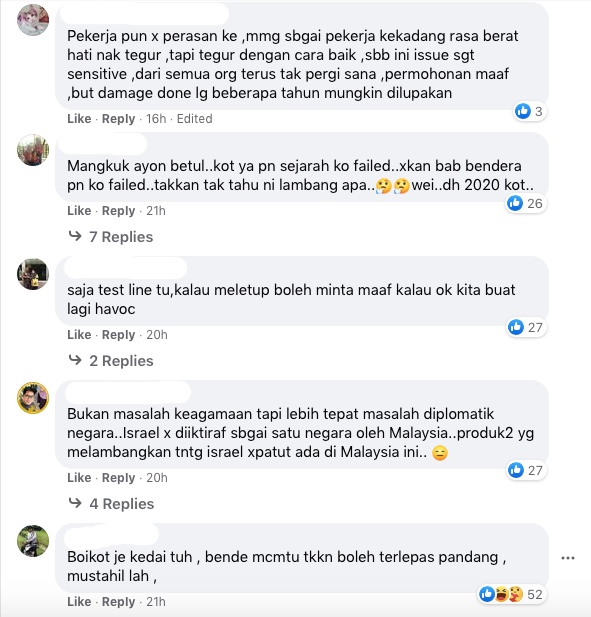Image resolution: width=591 pixels, height=617 pixels.
Task: Open the 3 likes badge on the first comment
Action: click(530, 111)
